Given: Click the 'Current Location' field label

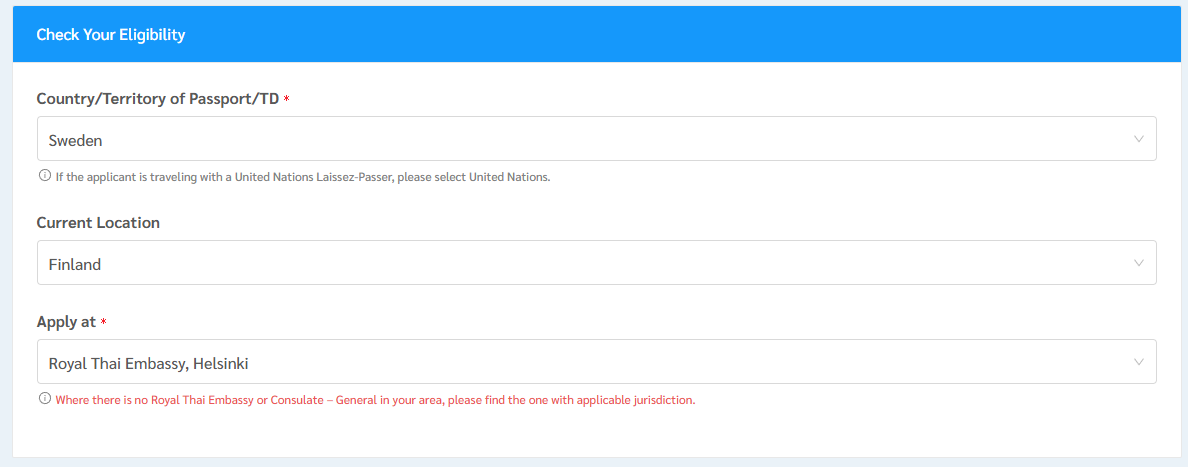Looking at the screenshot, I should pos(98,223).
